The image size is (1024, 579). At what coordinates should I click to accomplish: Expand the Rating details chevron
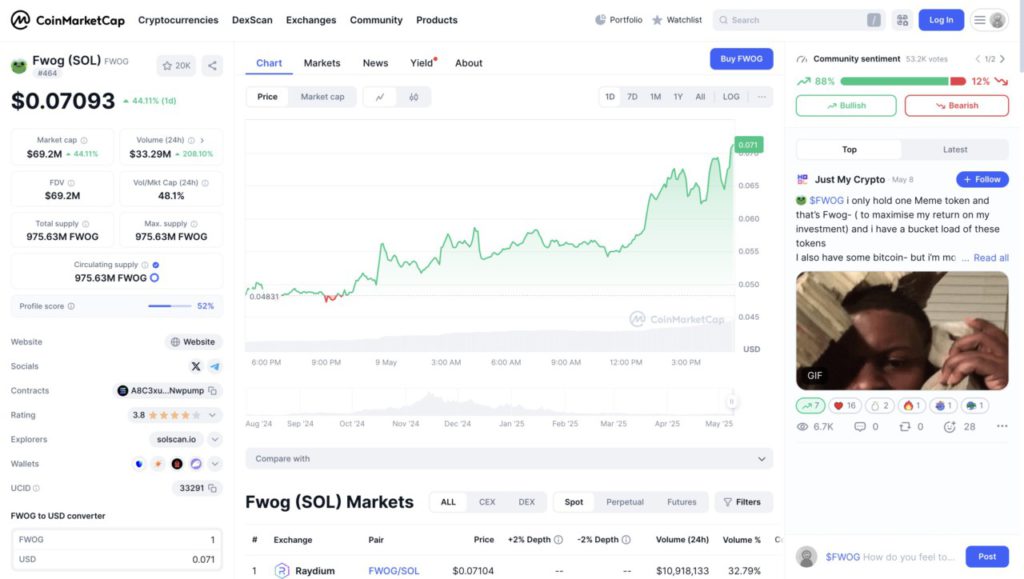coord(212,415)
